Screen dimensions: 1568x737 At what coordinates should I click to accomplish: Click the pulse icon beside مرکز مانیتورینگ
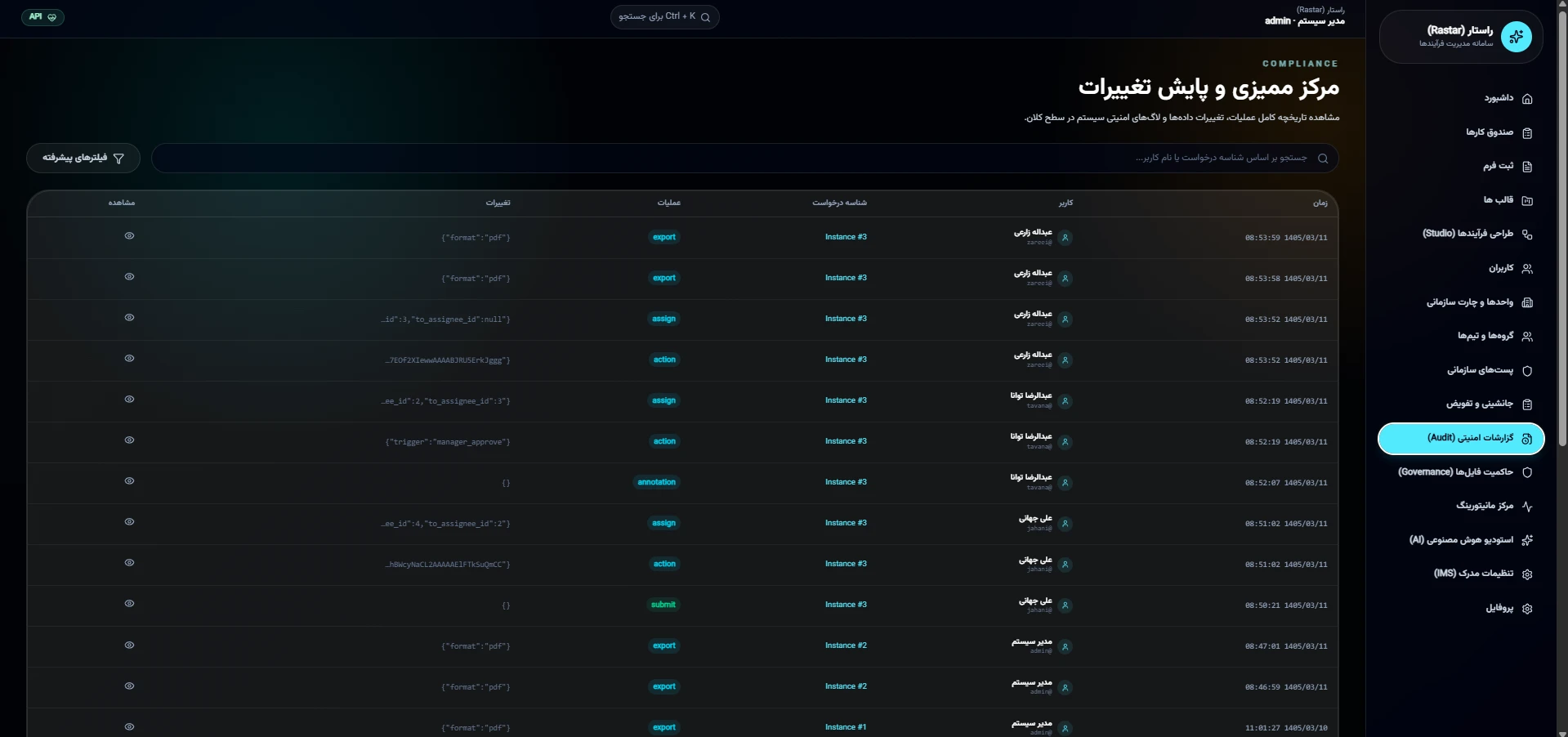1527,507
